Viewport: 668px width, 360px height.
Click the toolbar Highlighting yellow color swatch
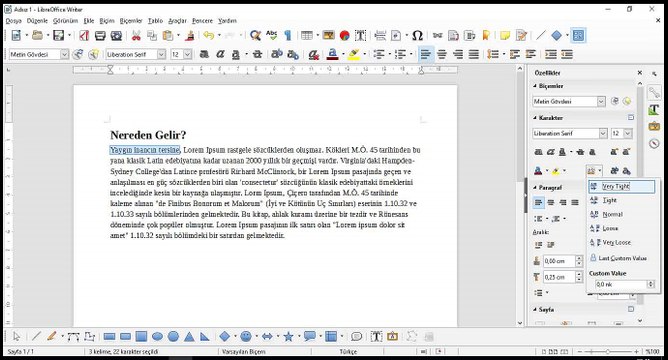pyautogui.click(x=353, y=55)
